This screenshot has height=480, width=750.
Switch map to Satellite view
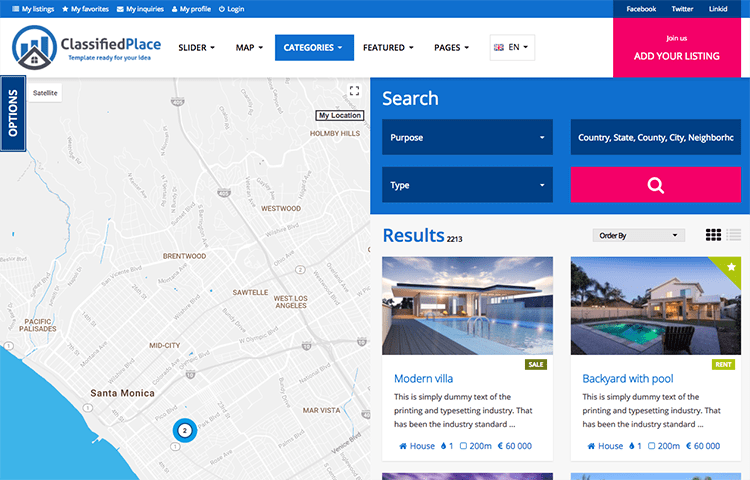coord(45,93)
